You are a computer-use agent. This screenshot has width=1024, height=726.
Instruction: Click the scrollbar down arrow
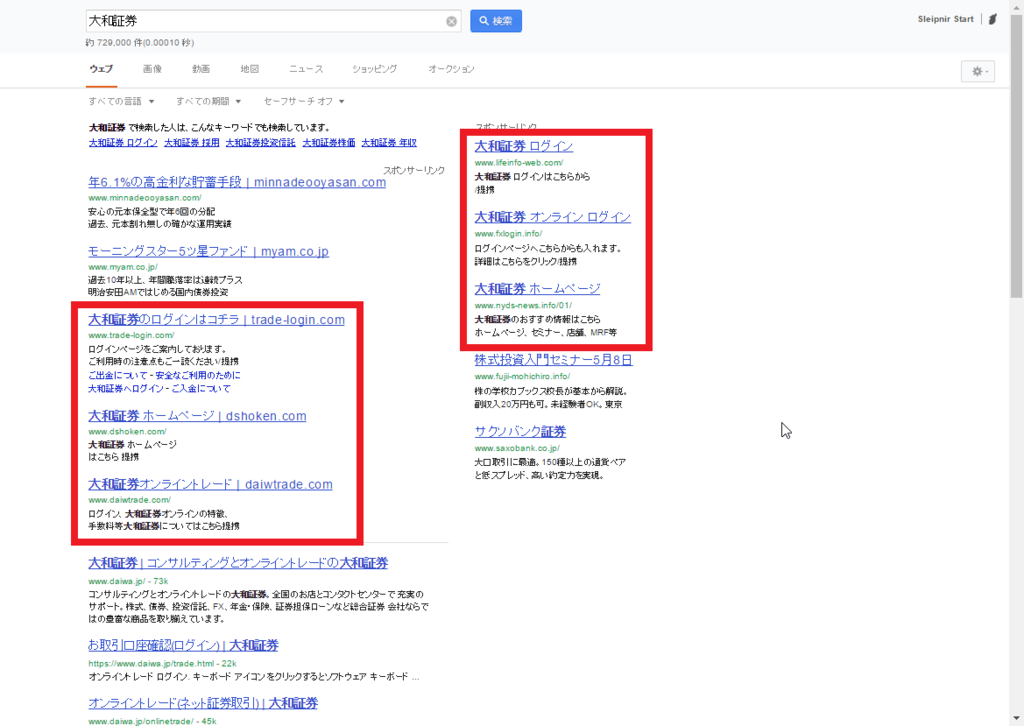click(1016, 719)
